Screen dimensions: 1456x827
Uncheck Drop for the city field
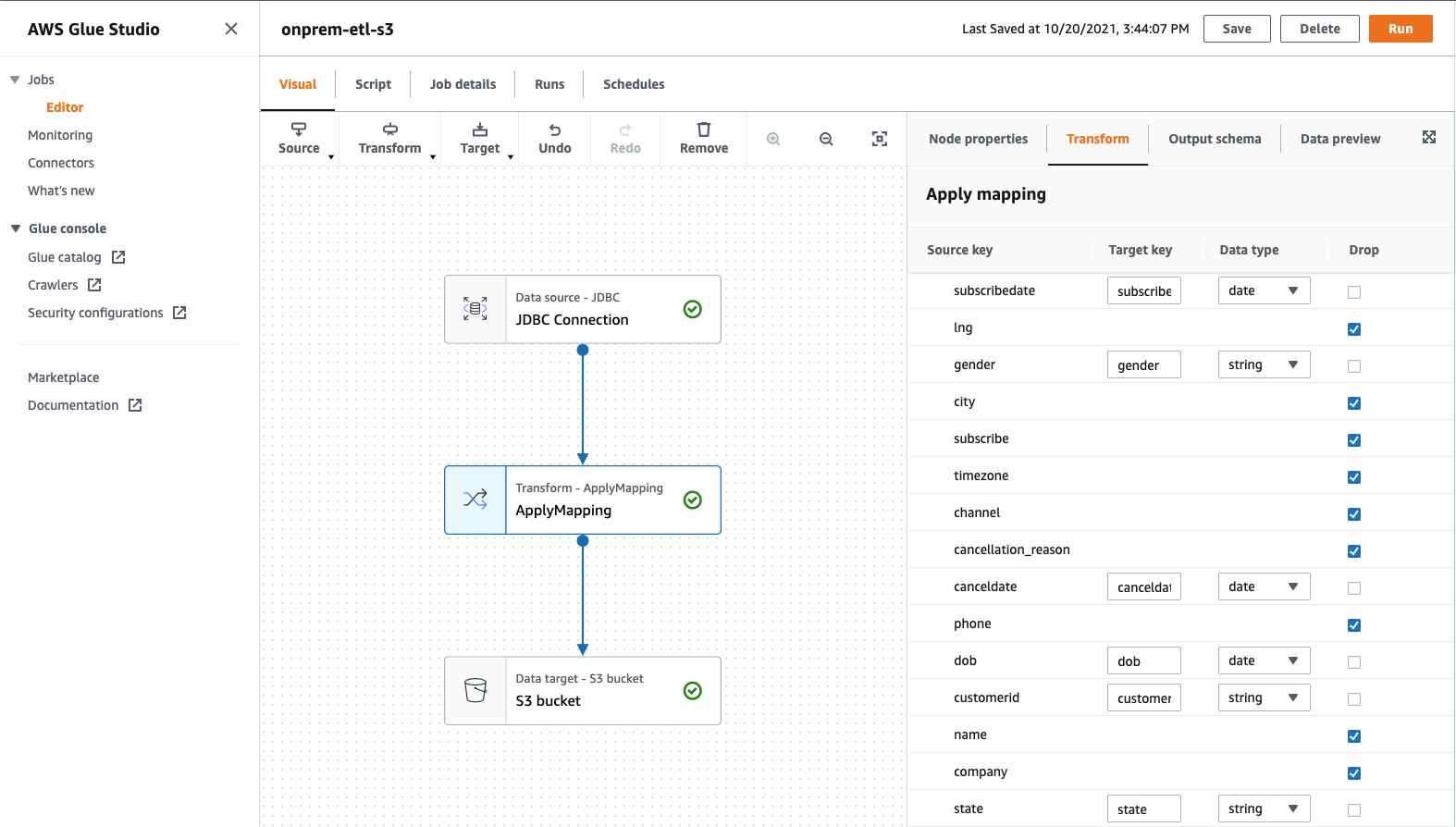tap(1354, 403)
